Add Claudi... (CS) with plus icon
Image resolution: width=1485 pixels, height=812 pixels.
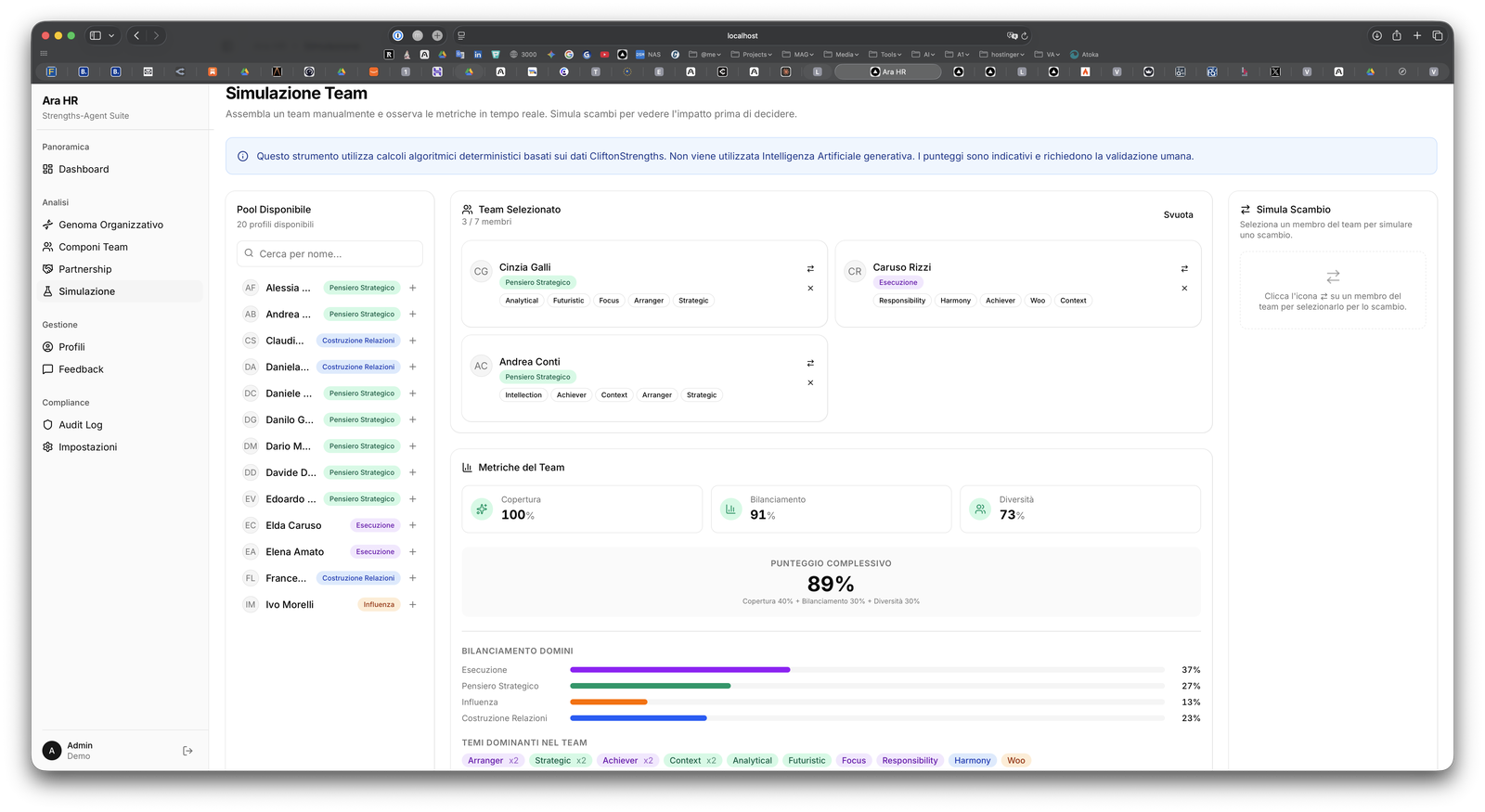[x=413, y=341]
